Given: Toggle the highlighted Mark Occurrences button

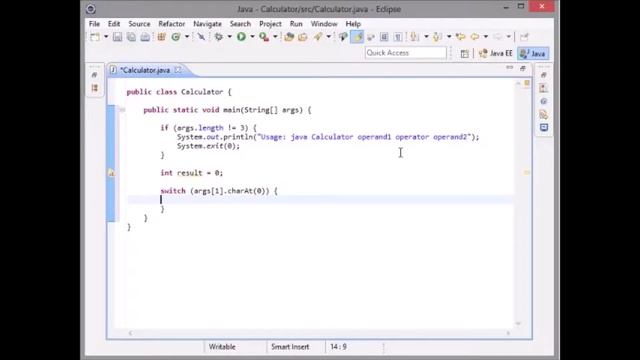Looking at the screenshot, I should [x=357, y=37].
